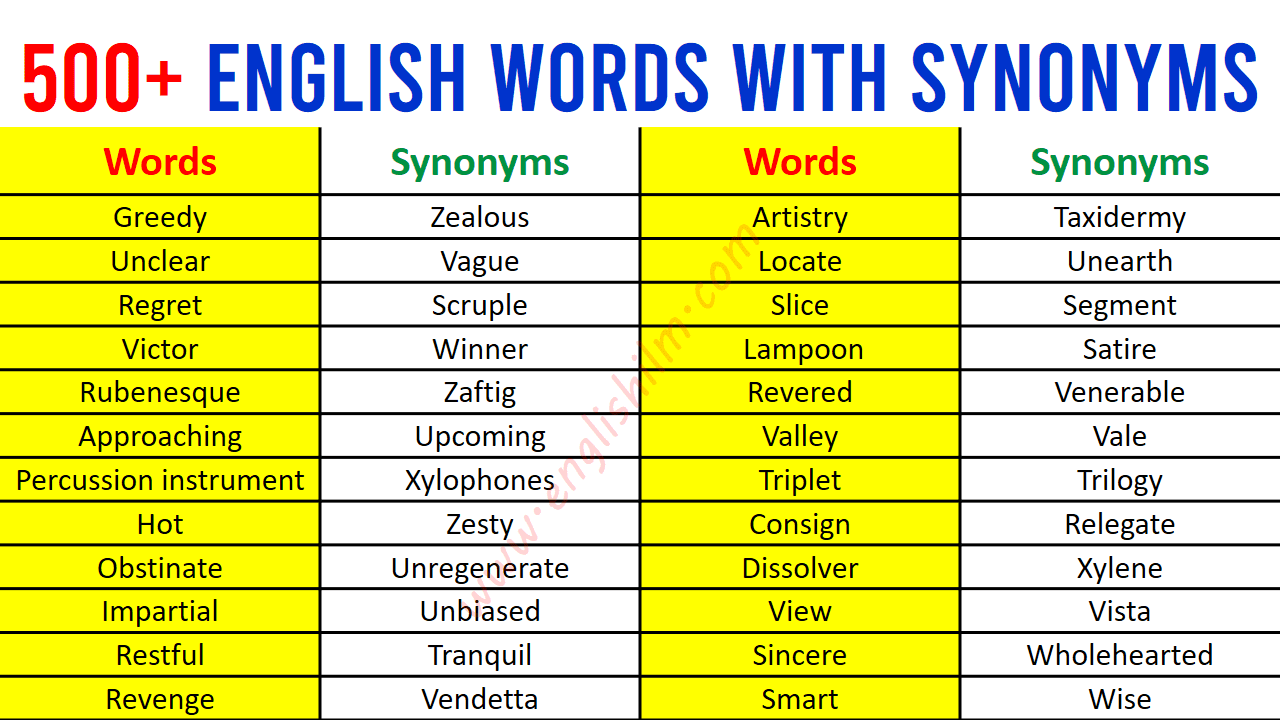The width and height of the screenshot is (1280, 720).
Task: Select the 'Percussion instrument' cell
Action: click(160, 480)
